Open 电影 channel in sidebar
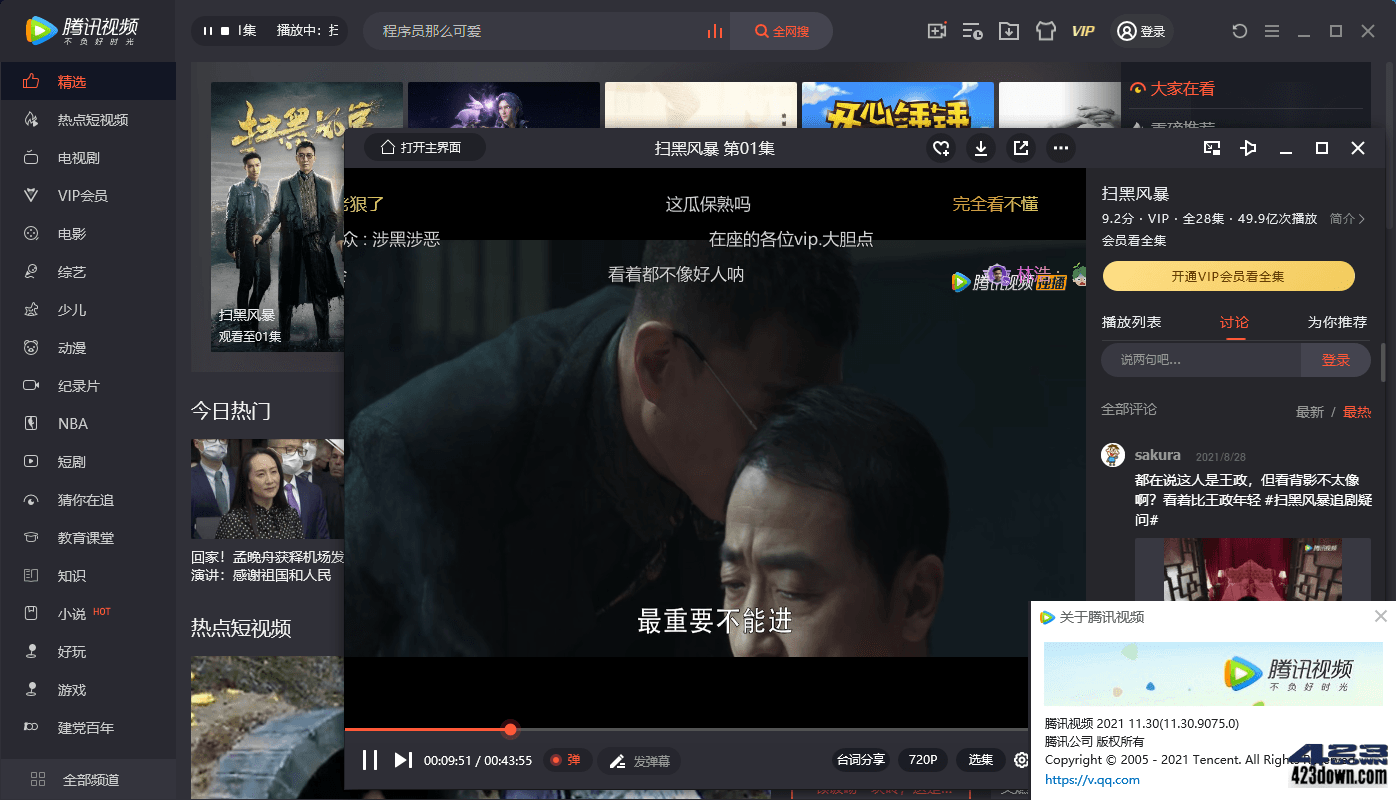This screenshot has width=1396, height=800. click(88, 234)
